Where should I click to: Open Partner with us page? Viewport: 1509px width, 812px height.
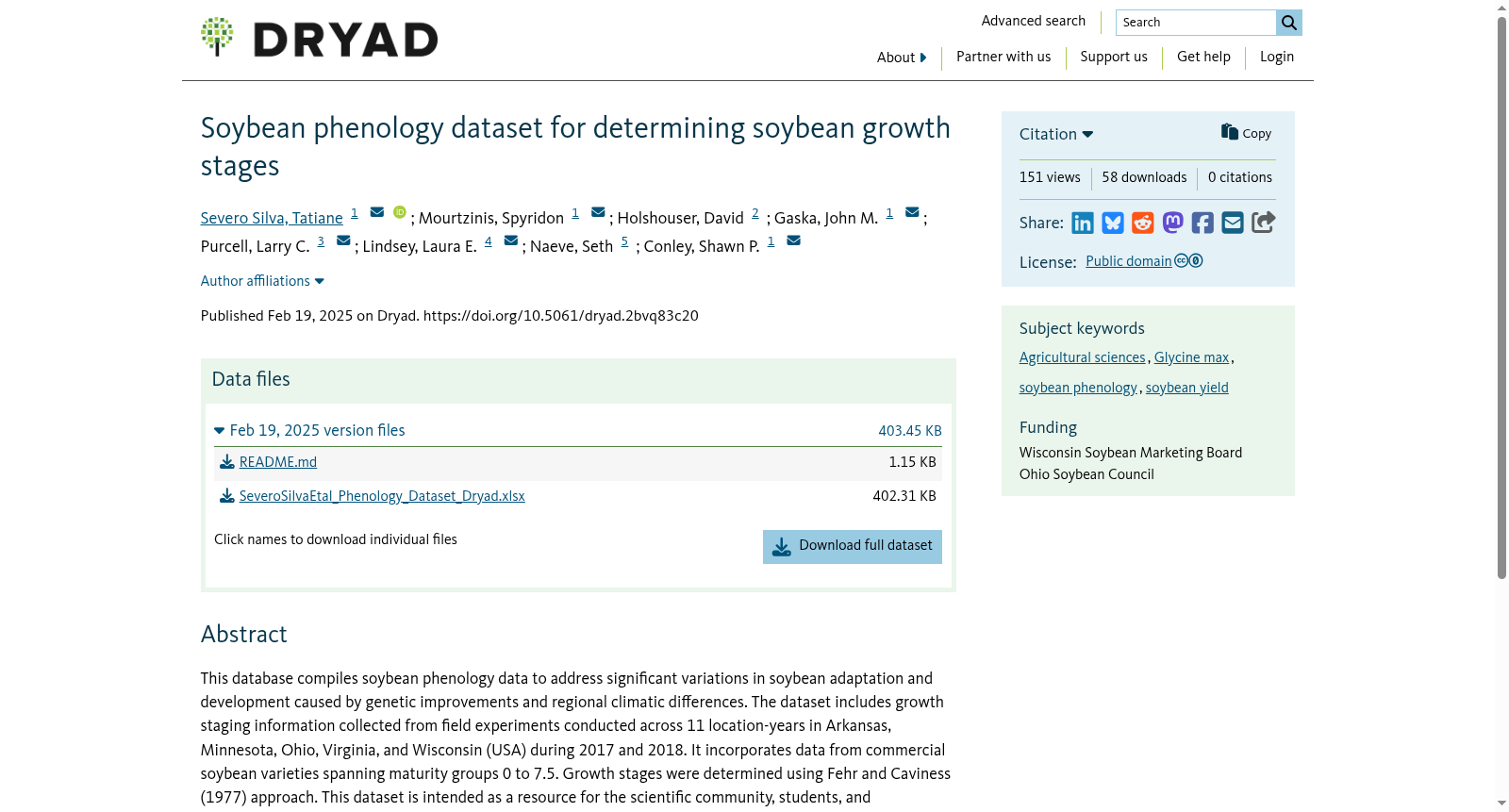click(1003, 57)
